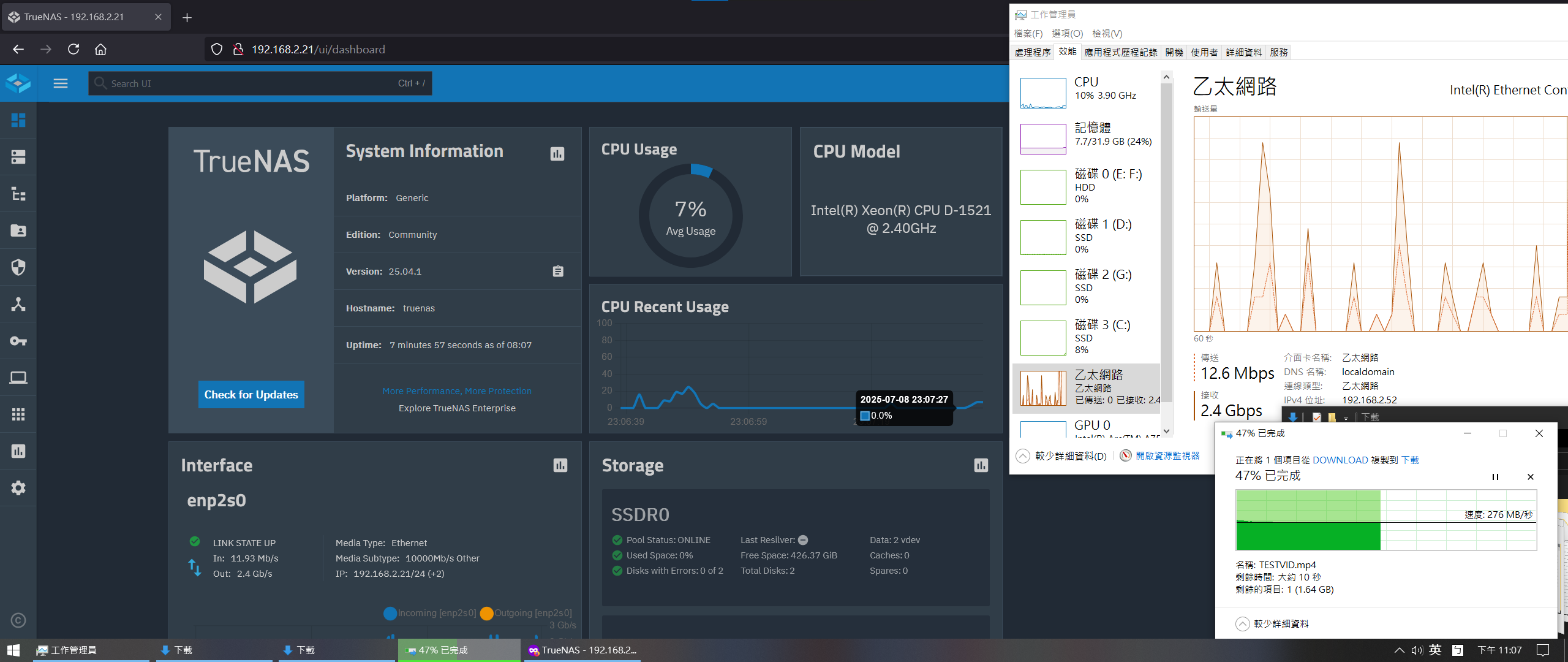Screen dimensions: 1568x662
Task: Switch to 應用程式歷程記錄 tab
Action: (1121, 52)
